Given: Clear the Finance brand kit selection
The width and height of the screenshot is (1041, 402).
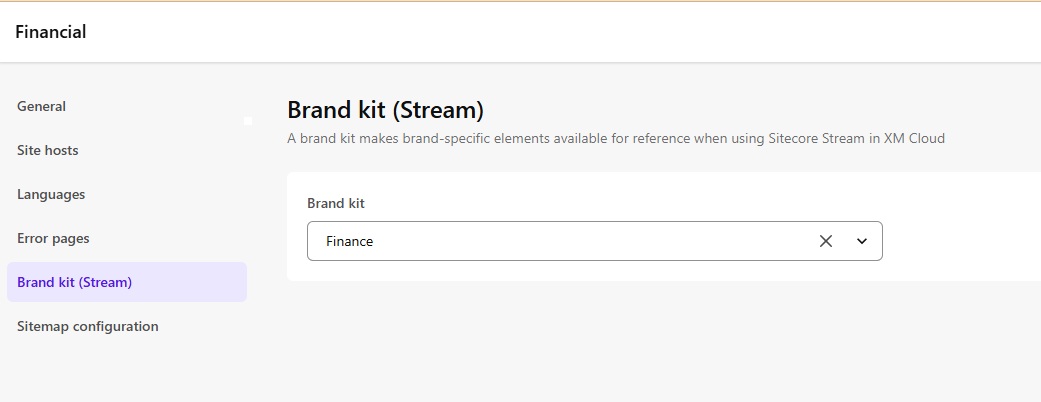Looking at the screenshot, I should (x=826, y=241).
